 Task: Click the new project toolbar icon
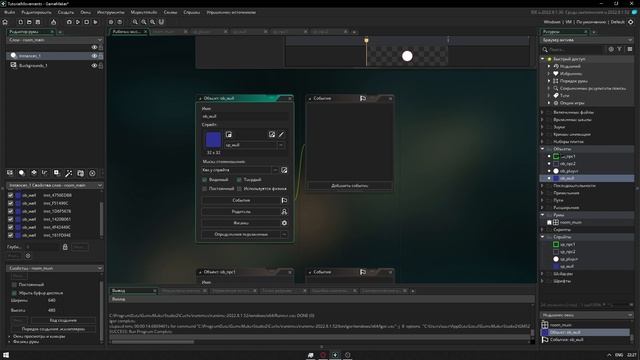20,22
